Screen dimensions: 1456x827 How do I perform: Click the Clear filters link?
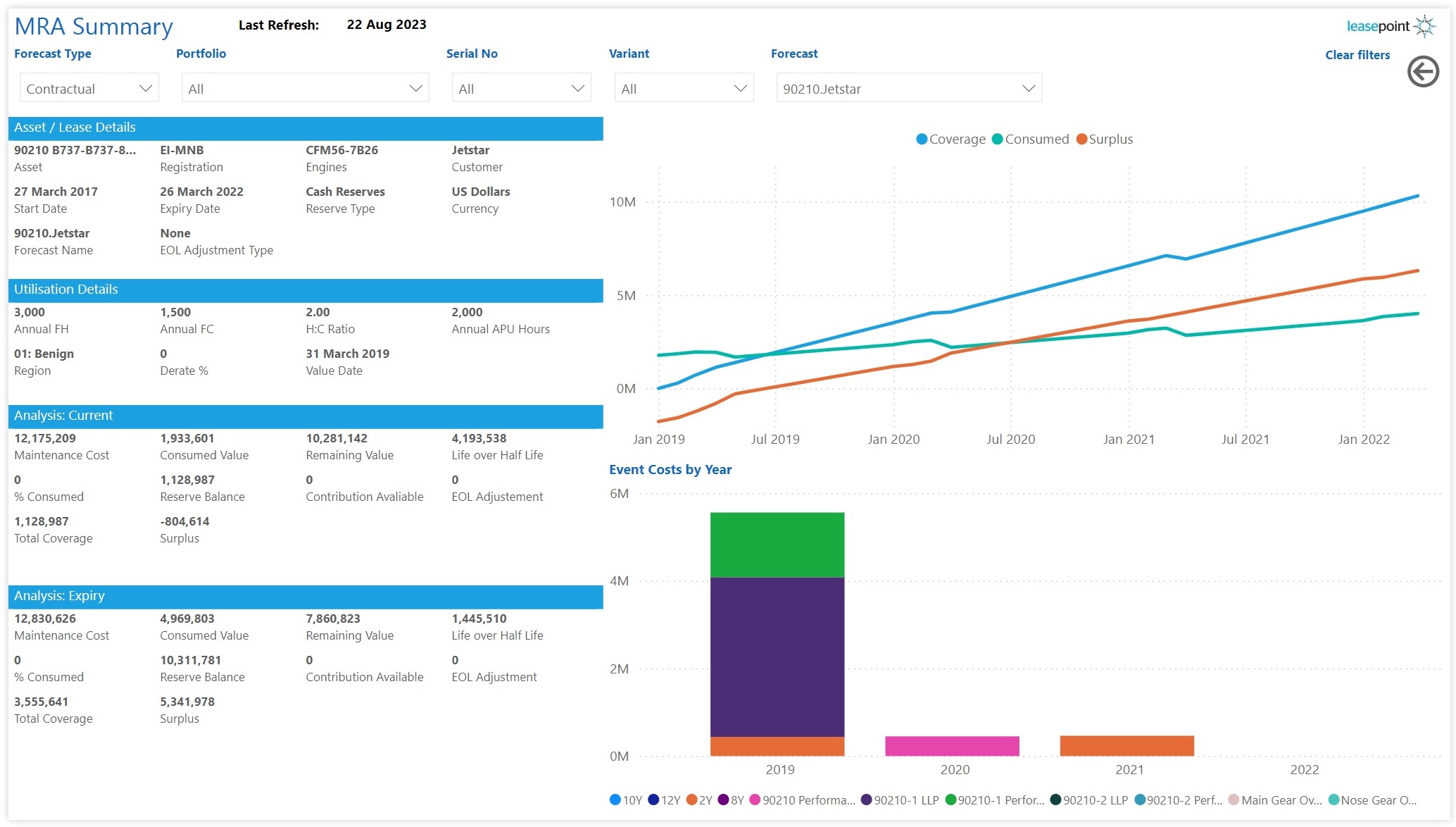(1357, 55)
